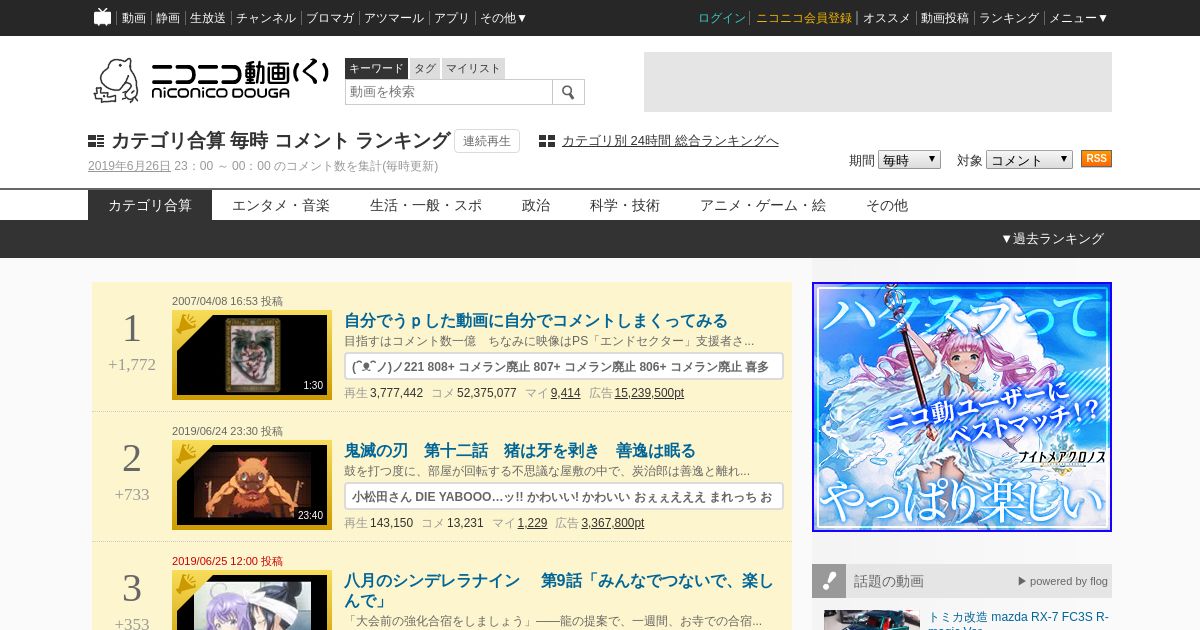This screenshot has width=1200, height=630.
Task: Click the トミカ改造 car thumbnail
Action: pos(872,620)
